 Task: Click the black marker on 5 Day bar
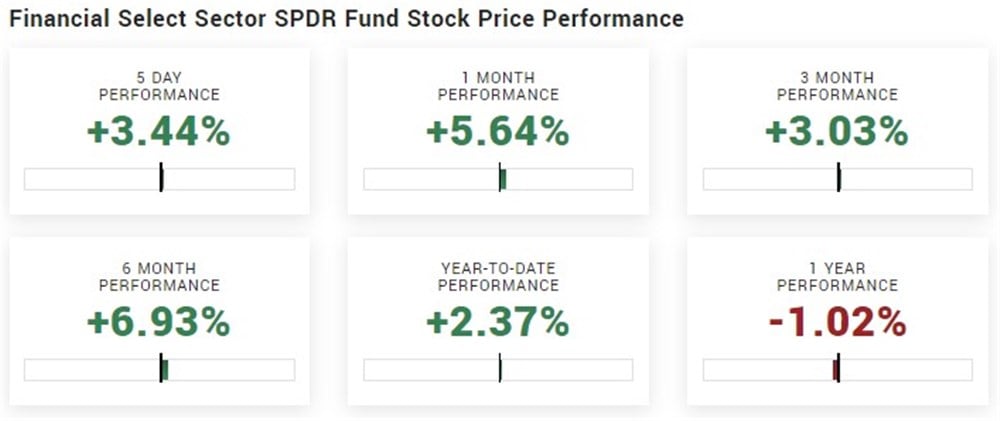(x=161, y=179)
